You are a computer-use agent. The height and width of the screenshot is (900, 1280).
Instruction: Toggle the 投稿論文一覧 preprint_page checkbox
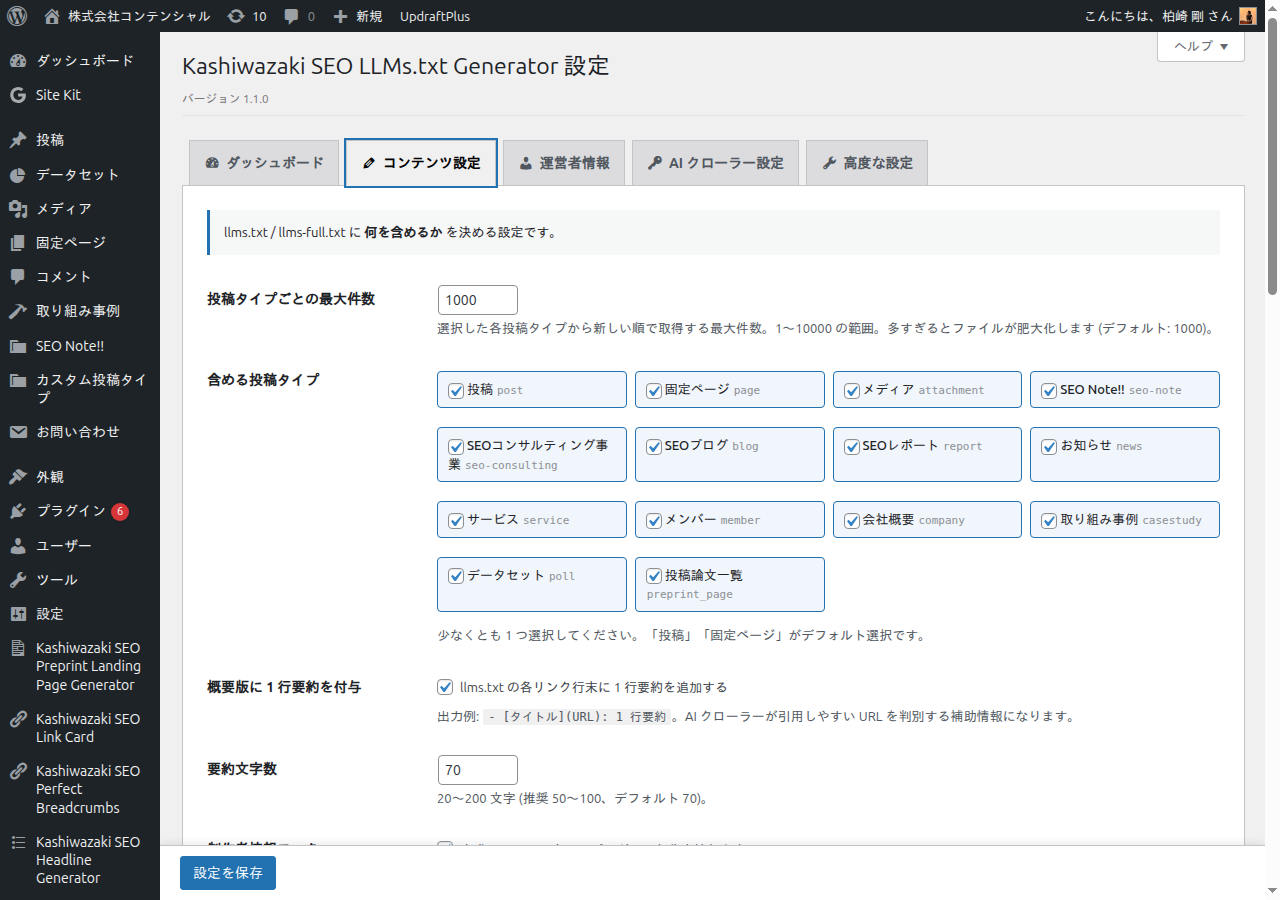(x=654, y=576)
